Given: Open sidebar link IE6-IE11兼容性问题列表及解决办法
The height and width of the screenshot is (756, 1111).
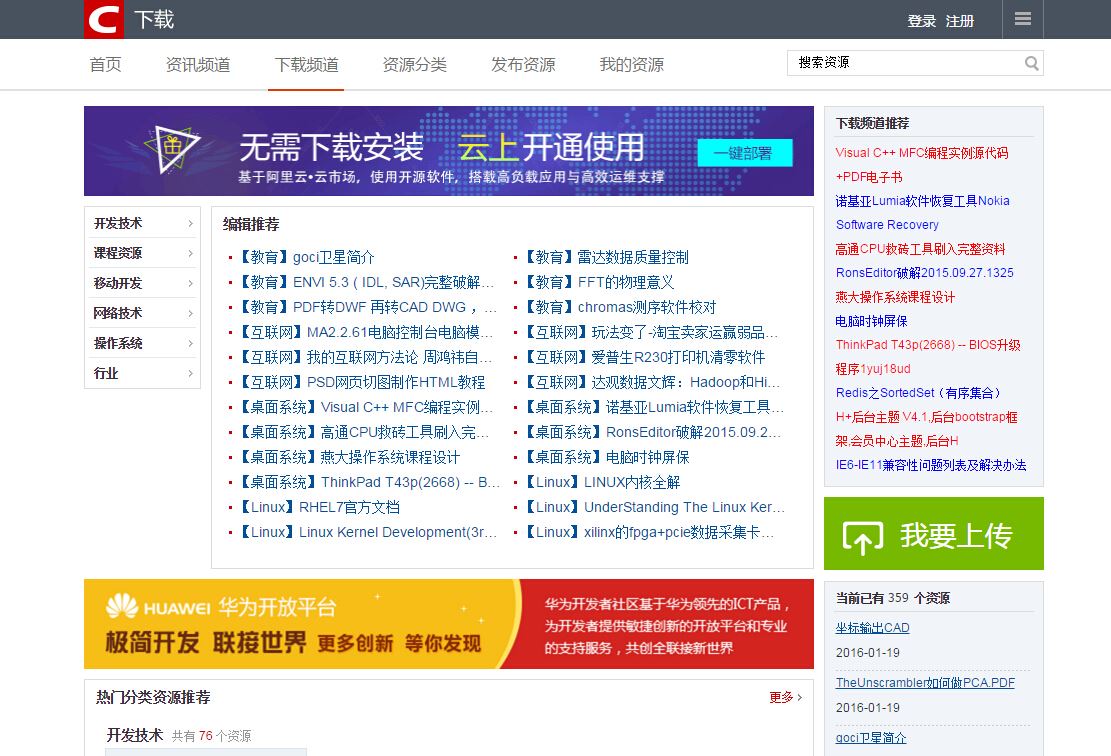Looking at the screenshot, I should point(931,465).
